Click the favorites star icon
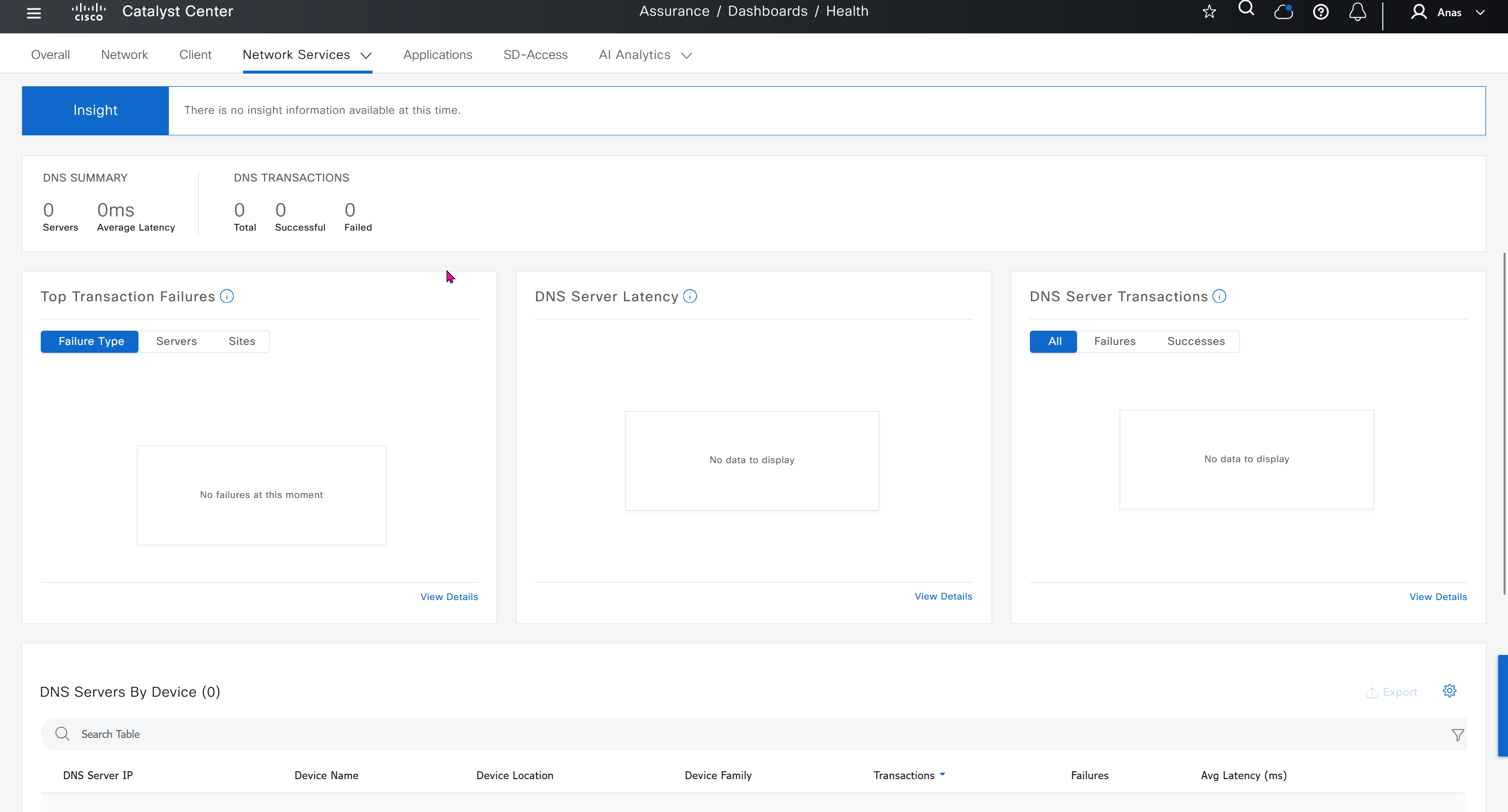This screenshot has width=1508, height=812. point(1209,12)
